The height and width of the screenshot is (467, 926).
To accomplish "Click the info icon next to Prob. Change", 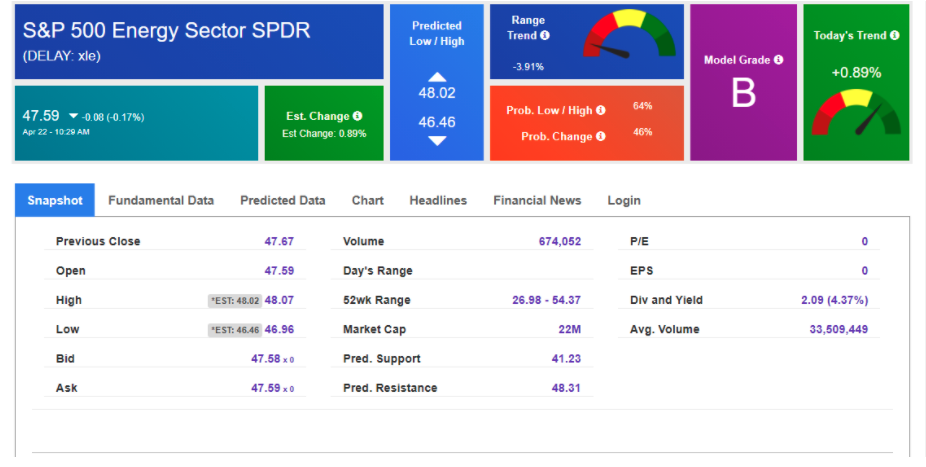I will (601, 136).
